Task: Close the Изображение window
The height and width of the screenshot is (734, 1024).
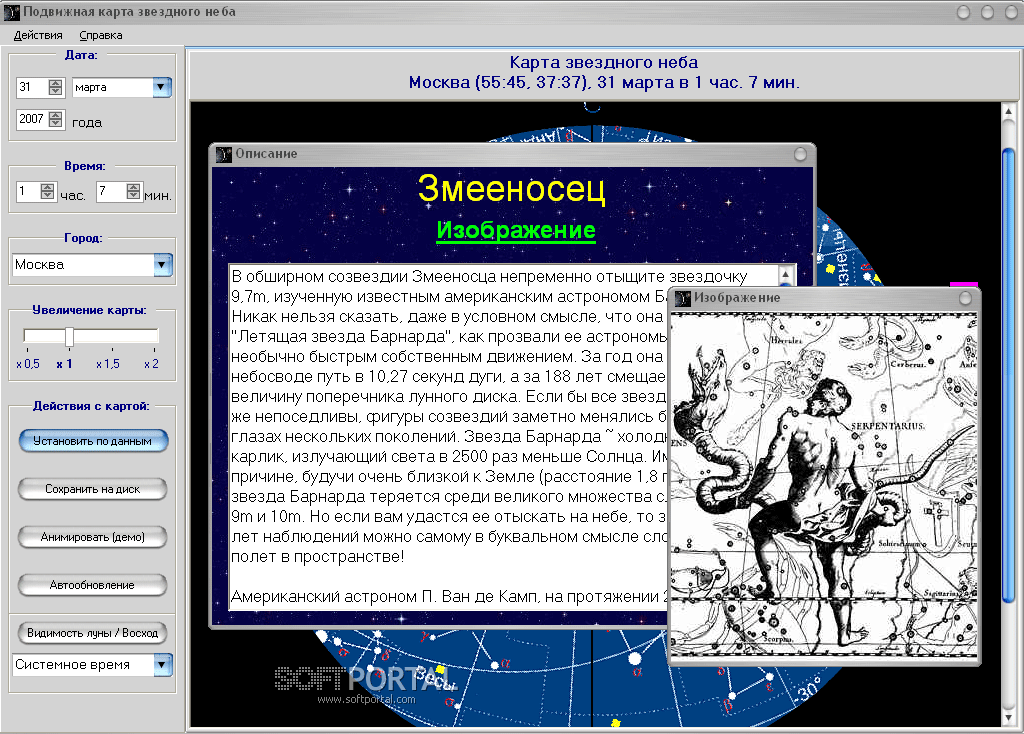Action: 965,298
